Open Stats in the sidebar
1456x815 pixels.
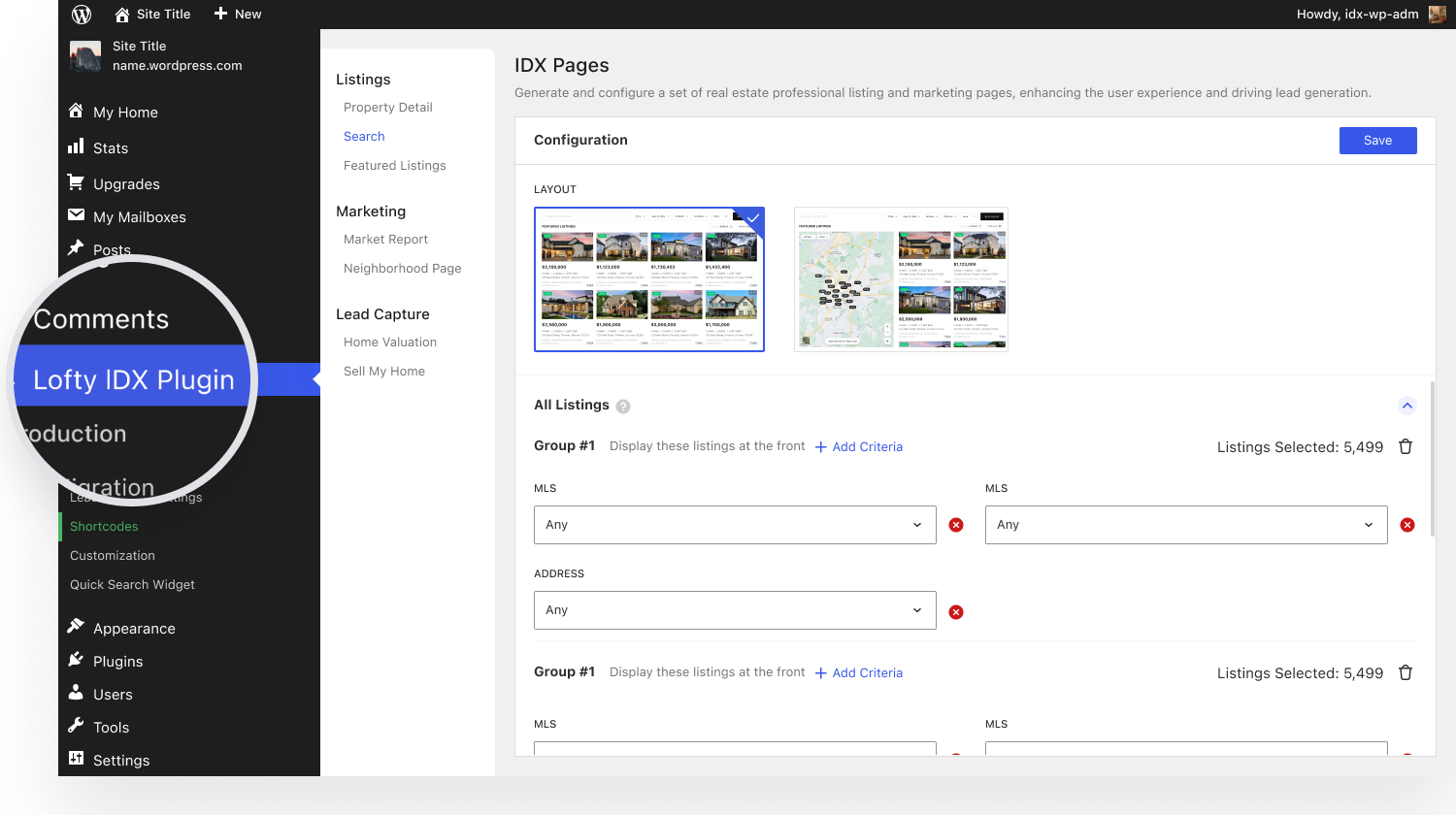tap(111, 148)
